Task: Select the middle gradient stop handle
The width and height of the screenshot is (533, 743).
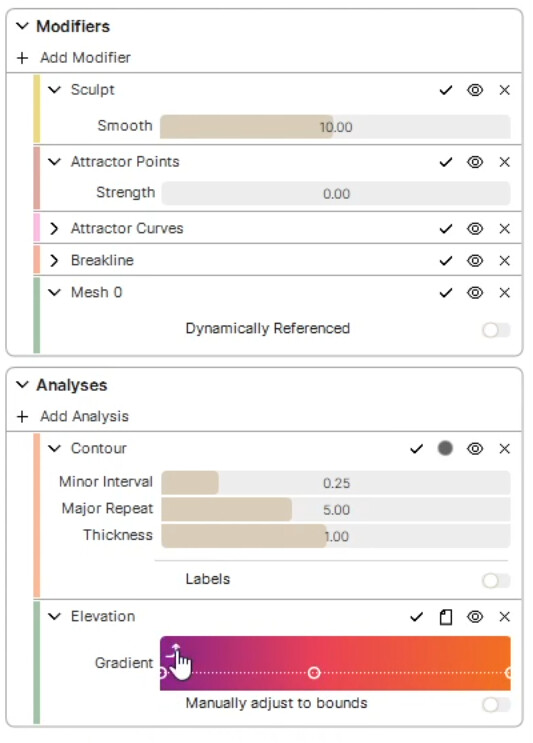Action: pyautogui.click(x=314, y=672)
